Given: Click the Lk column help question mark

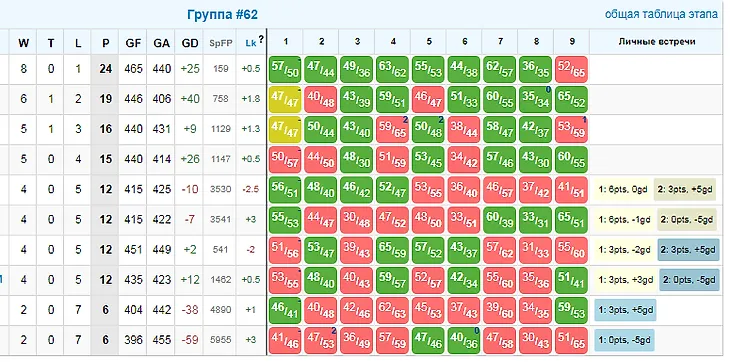Looking at the screenshot, I should 261,40.
